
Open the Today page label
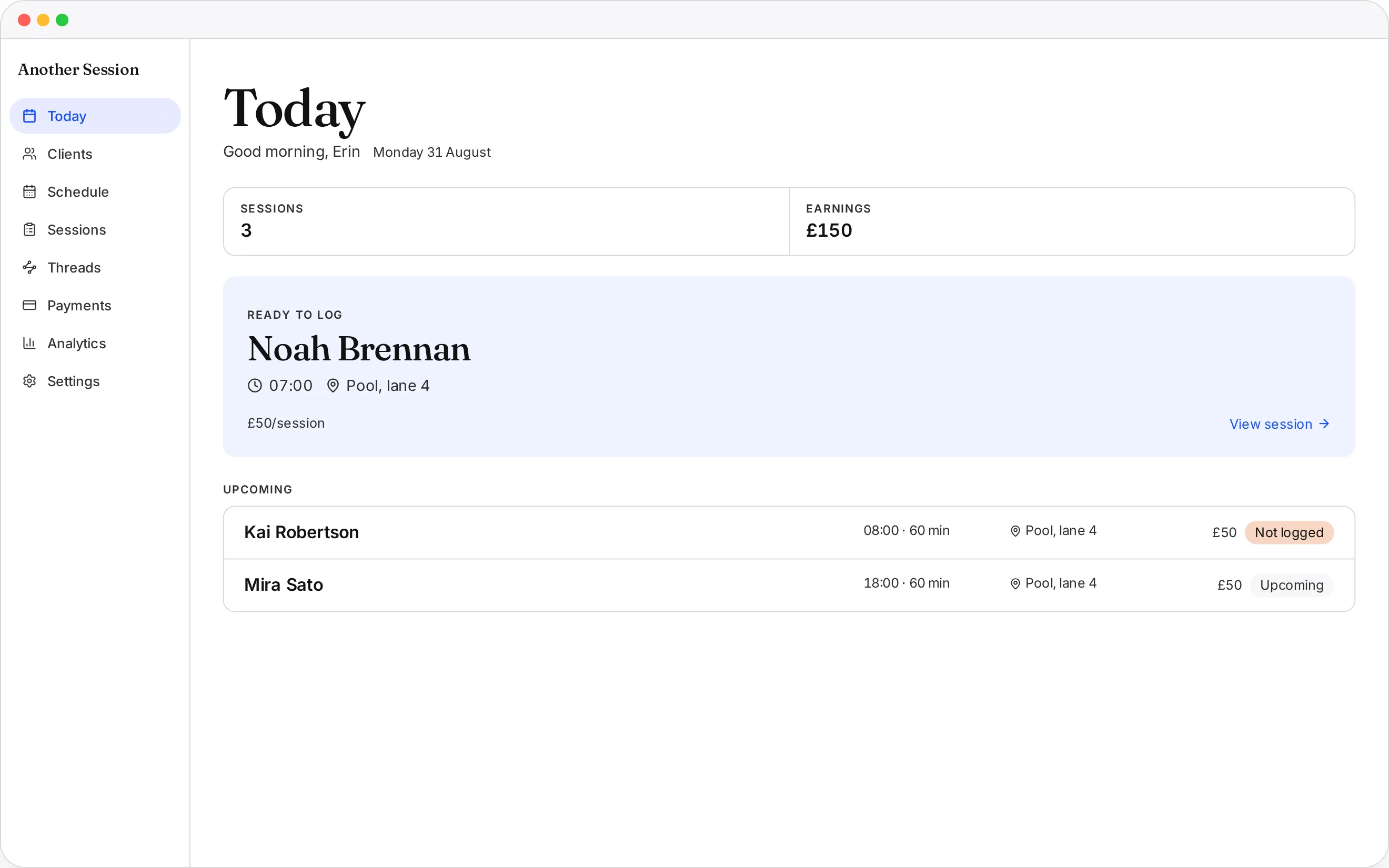67,116
